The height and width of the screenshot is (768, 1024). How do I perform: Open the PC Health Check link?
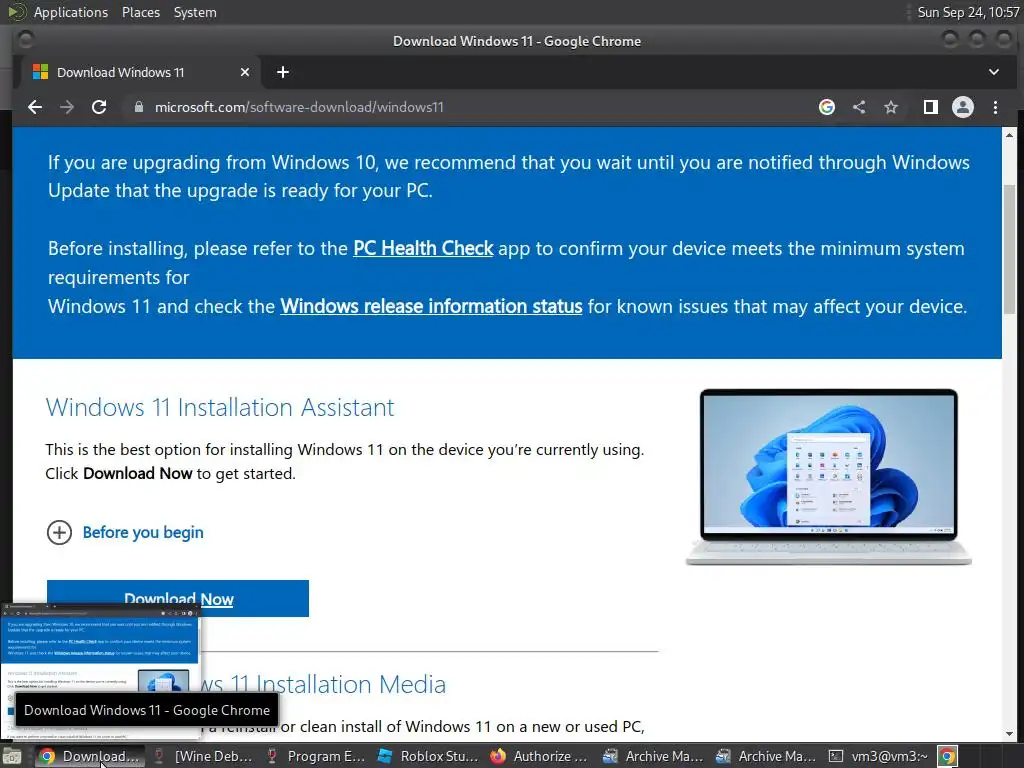(423, 248)
